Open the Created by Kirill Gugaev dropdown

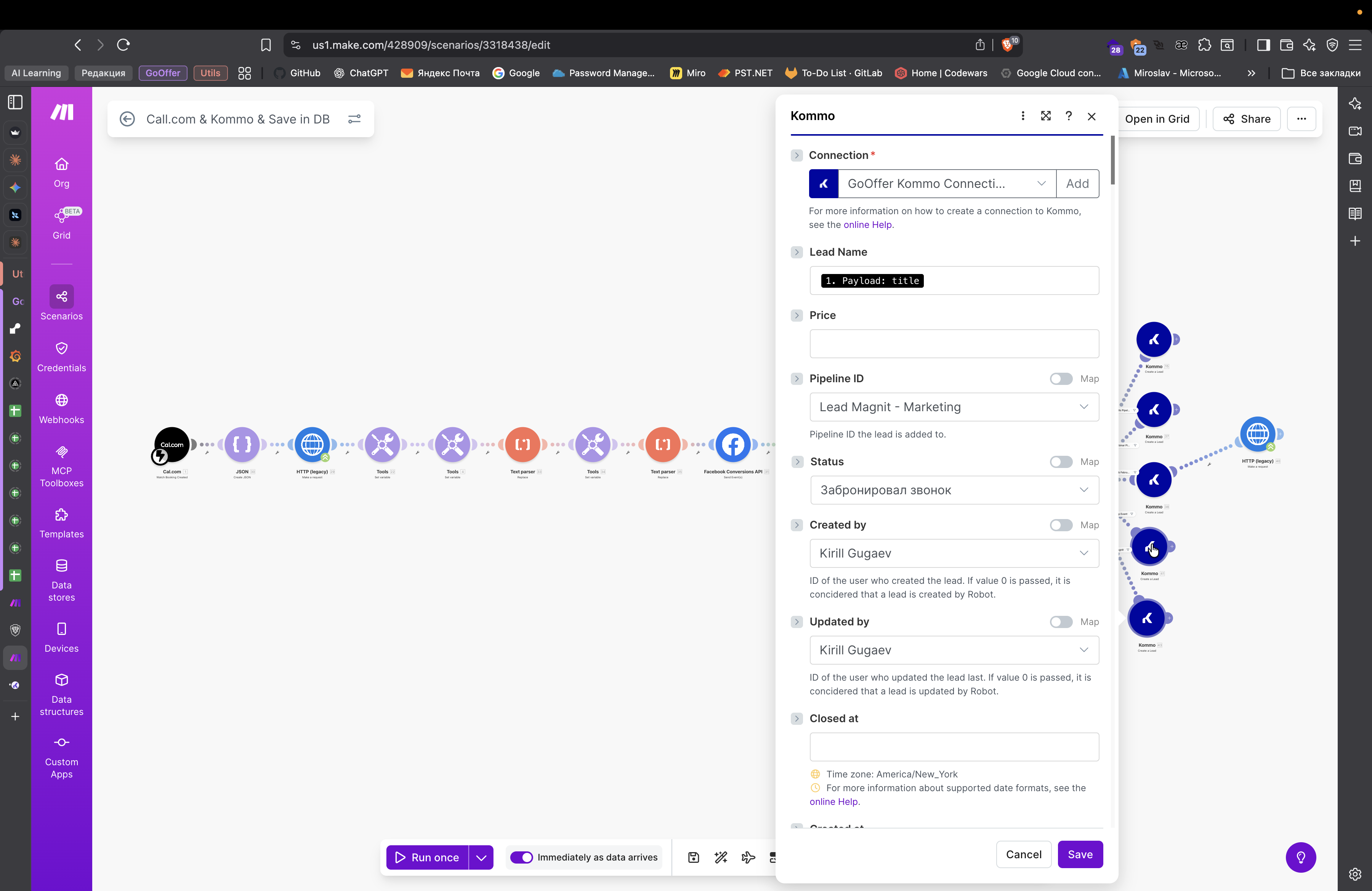tap(954, 553)
